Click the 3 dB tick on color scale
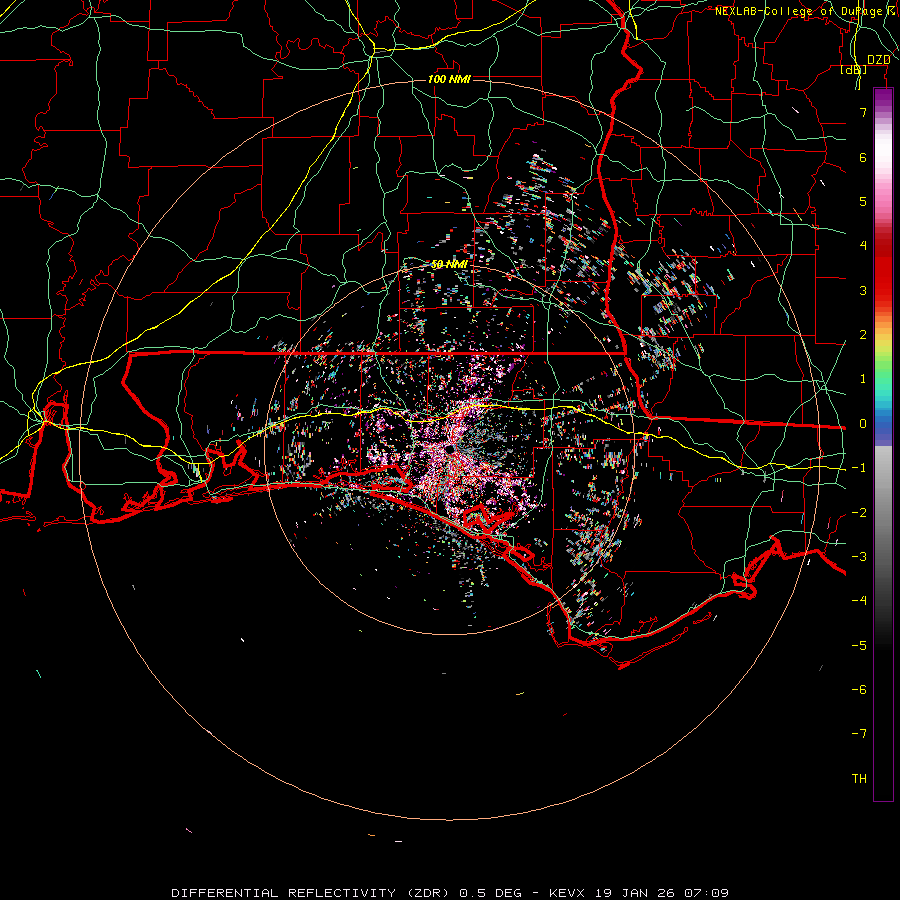Image resolution: width=900 pixels, height=900 pixels. click(x=863, y=290)
